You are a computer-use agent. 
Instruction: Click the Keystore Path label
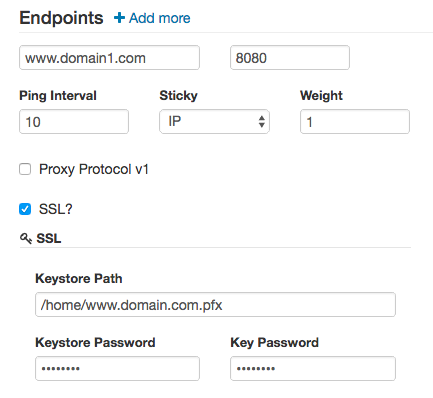pyautogui.click(x=79, y=279)
